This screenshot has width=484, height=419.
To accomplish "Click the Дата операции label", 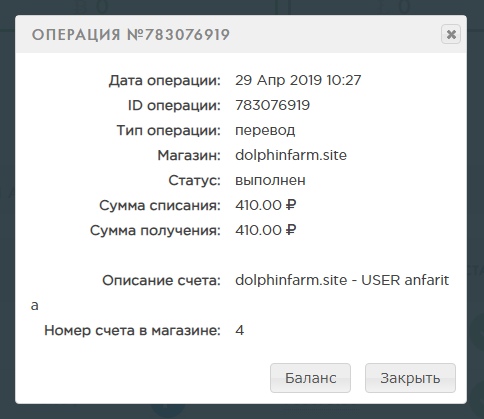I will pos(165,81).
